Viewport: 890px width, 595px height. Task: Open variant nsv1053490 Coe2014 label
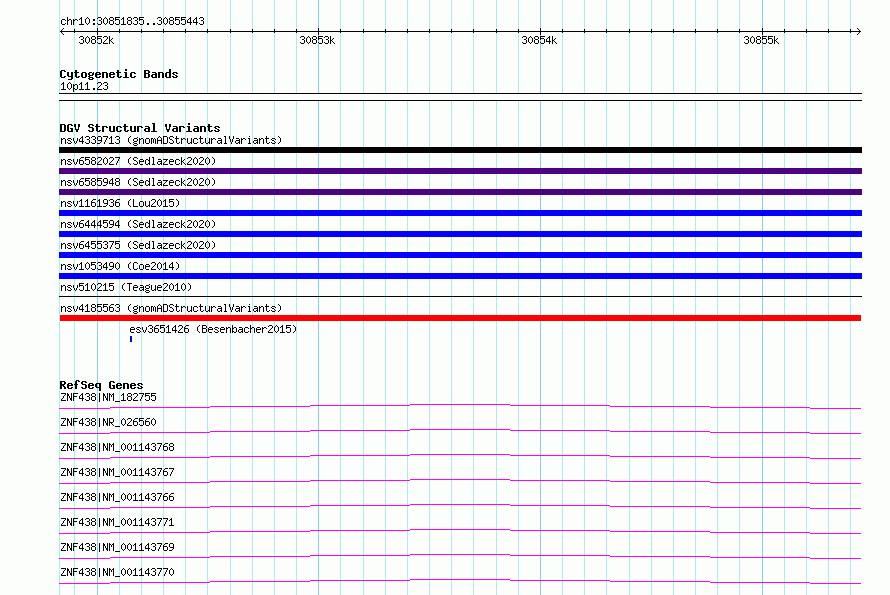point(120,266)
